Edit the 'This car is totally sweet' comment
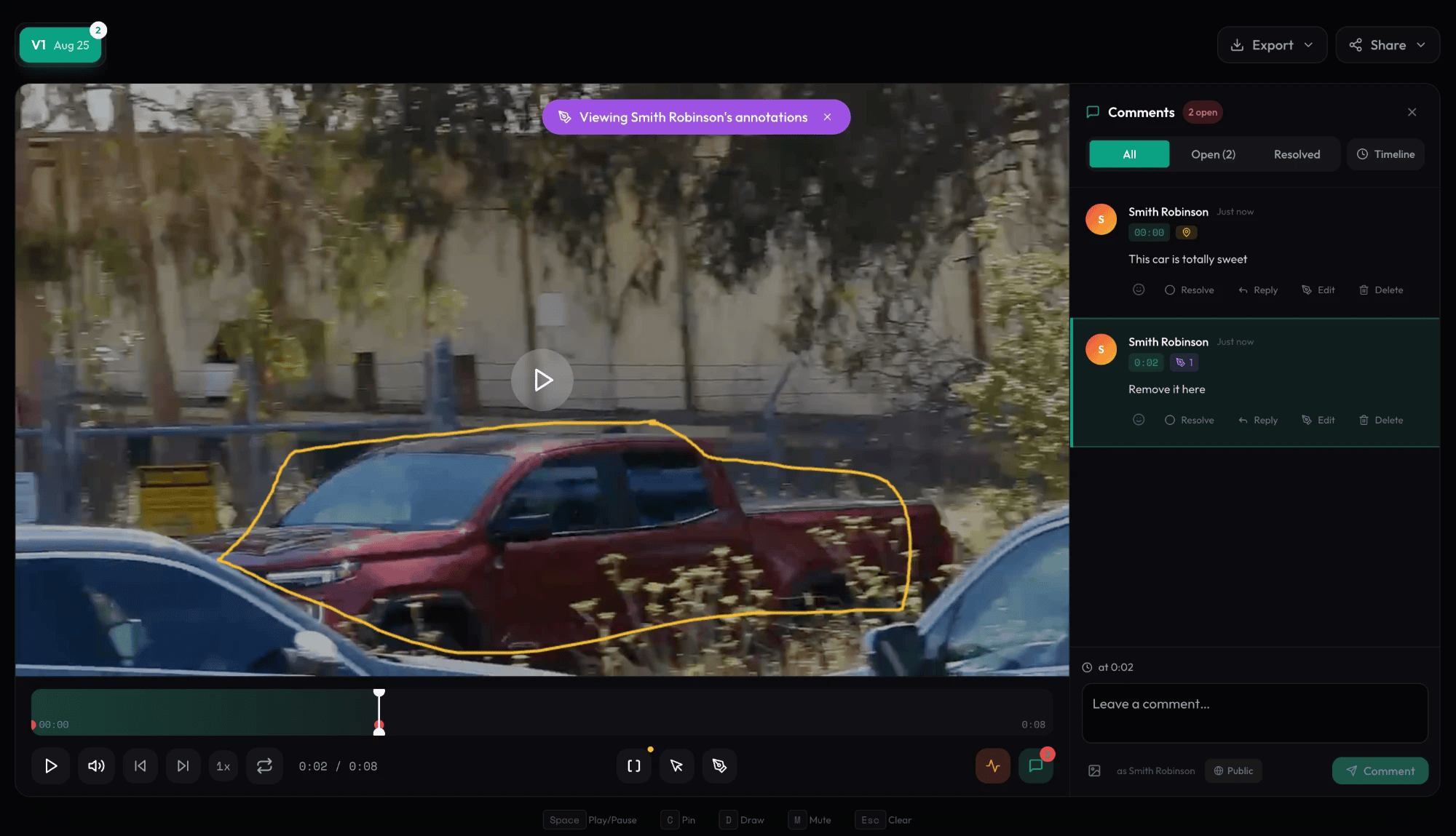The height and width of the screenshot is (836, 1456). coord(1318,290)
